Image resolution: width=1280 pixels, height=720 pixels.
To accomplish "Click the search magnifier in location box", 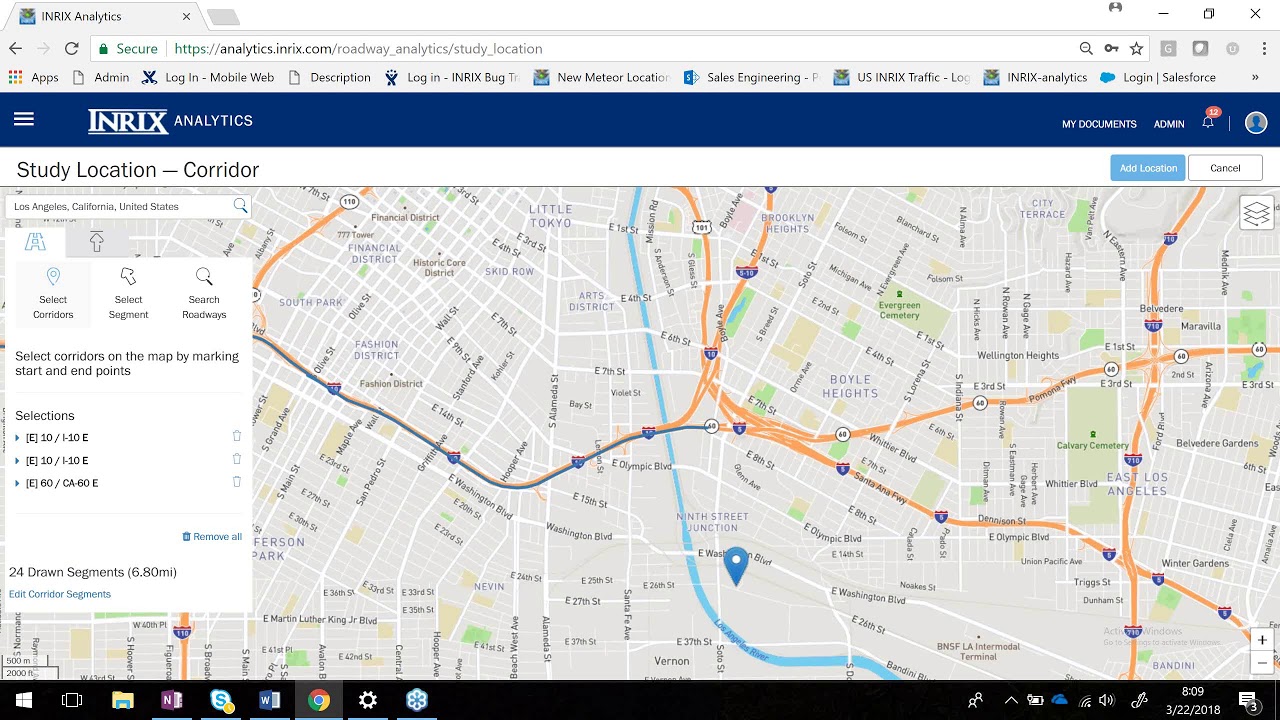I will (240, 206).
